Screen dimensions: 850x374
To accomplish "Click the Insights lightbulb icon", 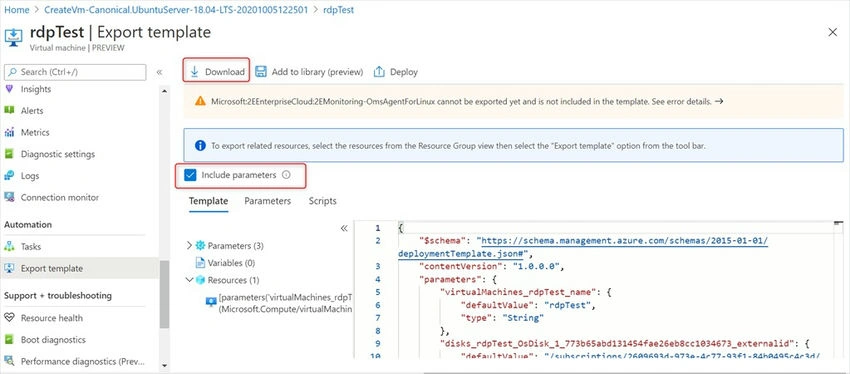I will [x=9, y=89].
